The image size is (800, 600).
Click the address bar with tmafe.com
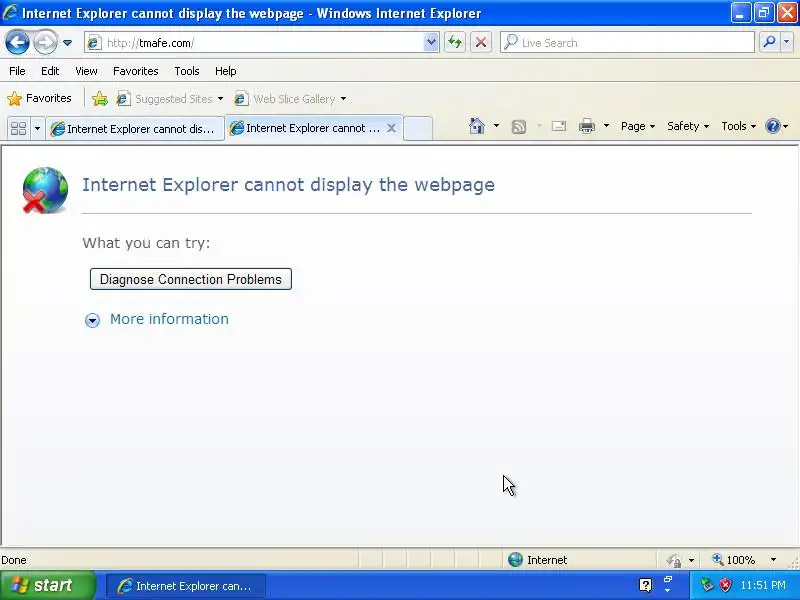263,43
